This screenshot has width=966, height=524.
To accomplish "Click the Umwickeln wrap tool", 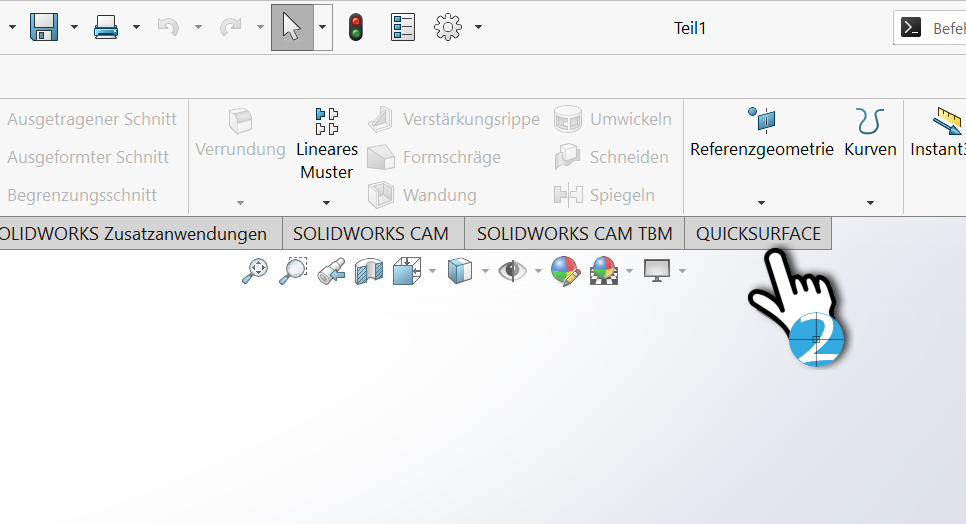I will point(612,119).
